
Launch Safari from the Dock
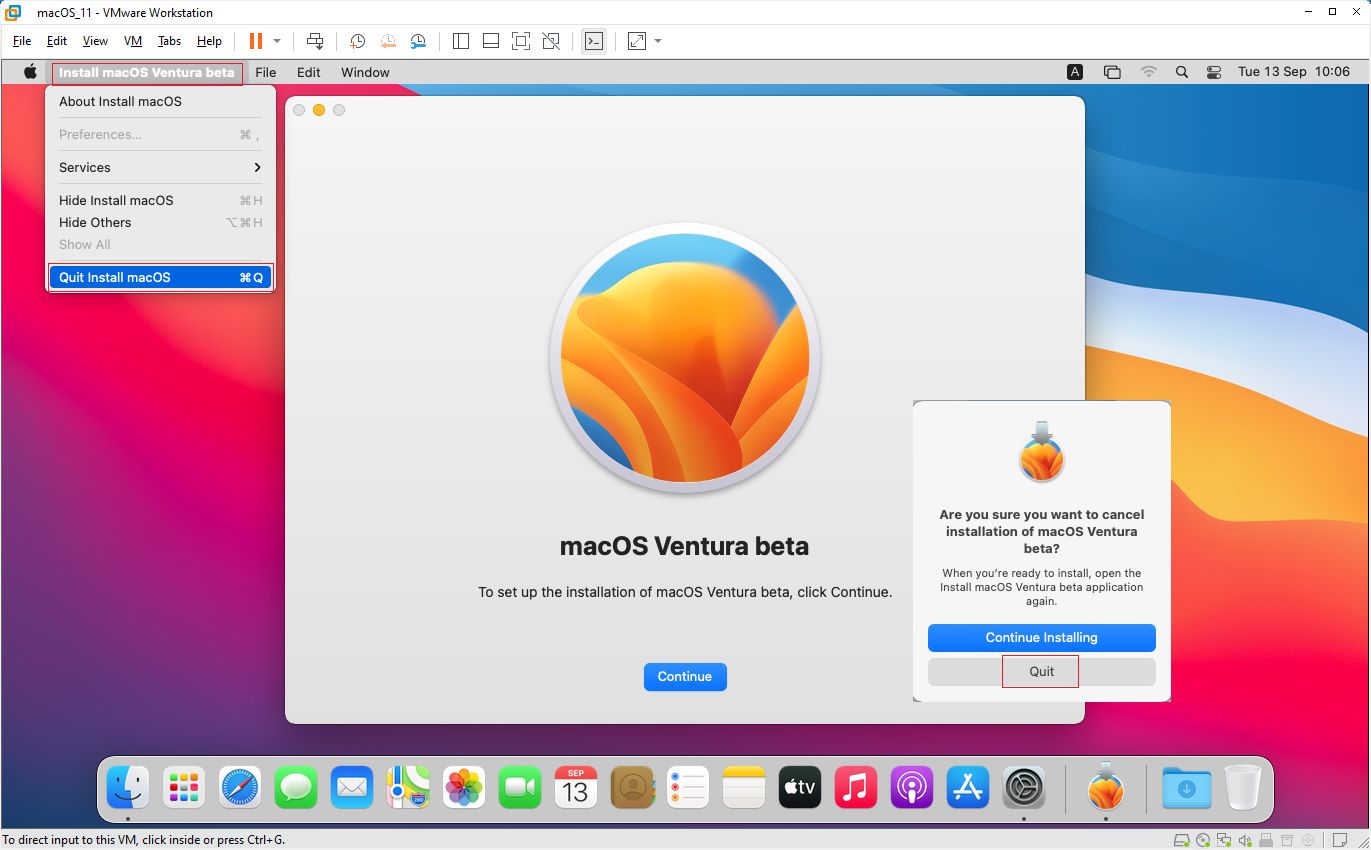click(240, 788)
